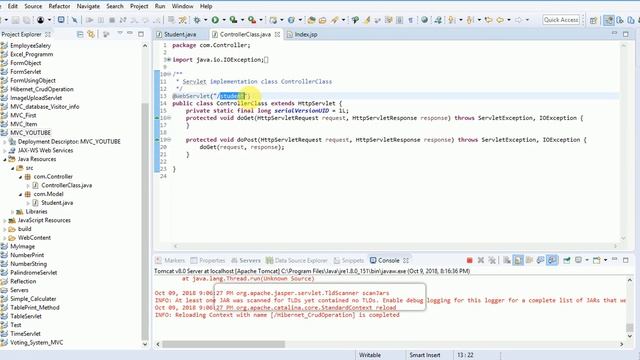Viewport: 640px width, 360px height.
Task: Open the Navigate menu
Action: tap(88, 6)
